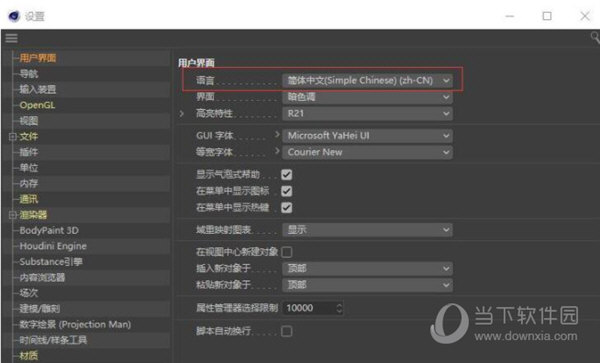This screenshot has height=363, width=600.
Task: Click the search magnifier icon
Action: point(595,37)
